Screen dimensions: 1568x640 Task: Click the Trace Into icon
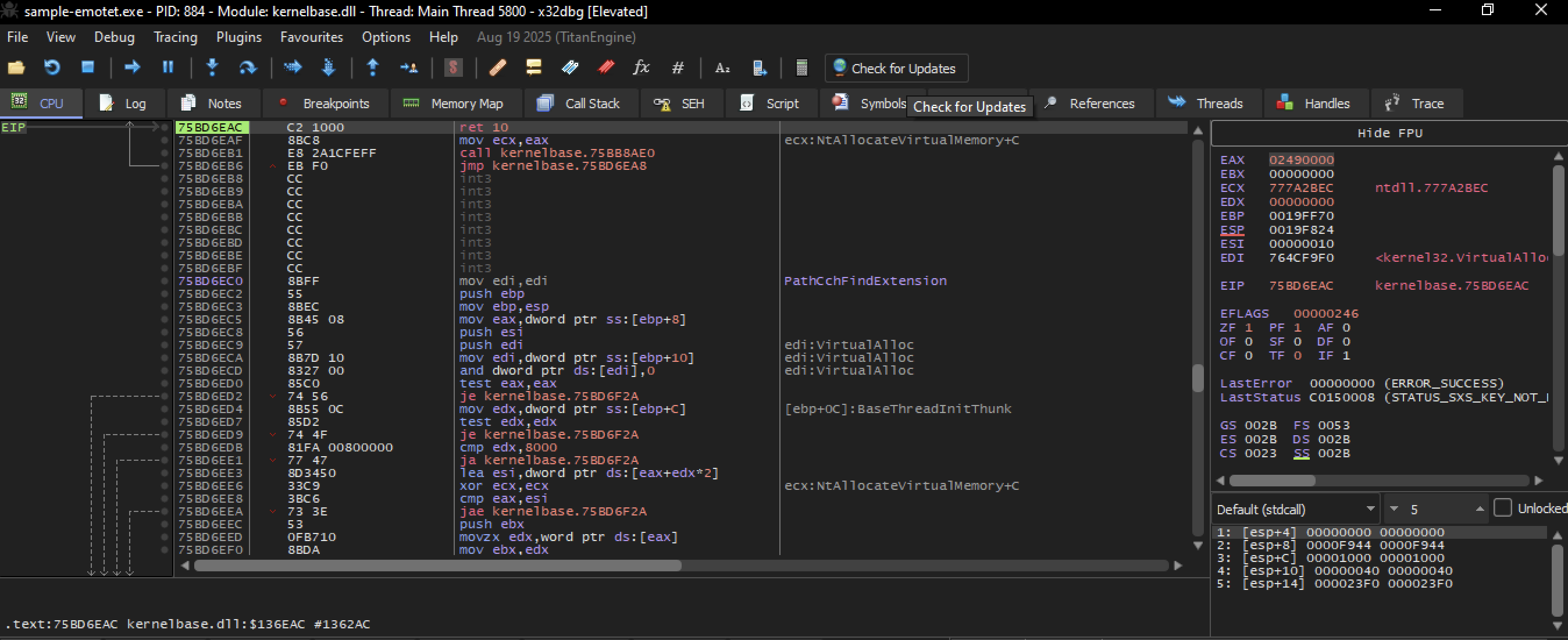[x=293, y=67]
